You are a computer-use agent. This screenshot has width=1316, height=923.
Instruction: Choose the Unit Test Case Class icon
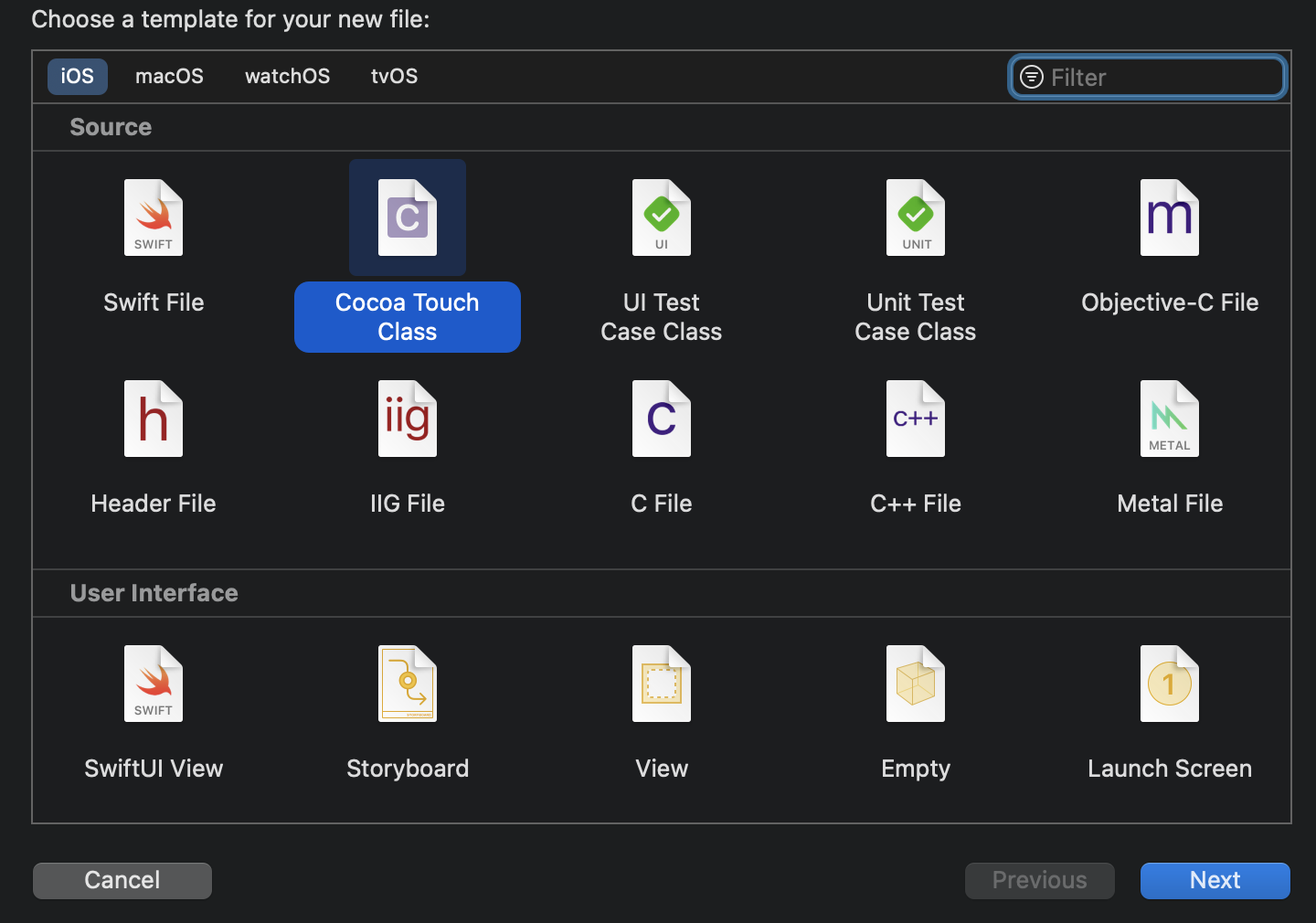coord(916,217)
